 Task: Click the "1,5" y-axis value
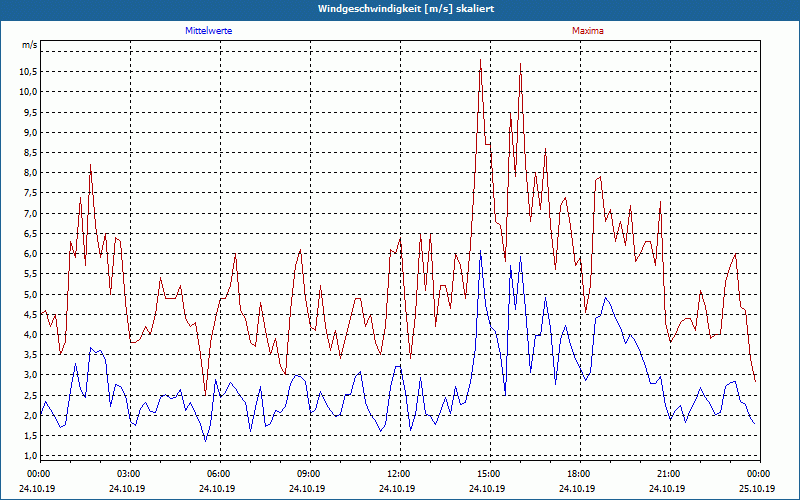[30, 436]
